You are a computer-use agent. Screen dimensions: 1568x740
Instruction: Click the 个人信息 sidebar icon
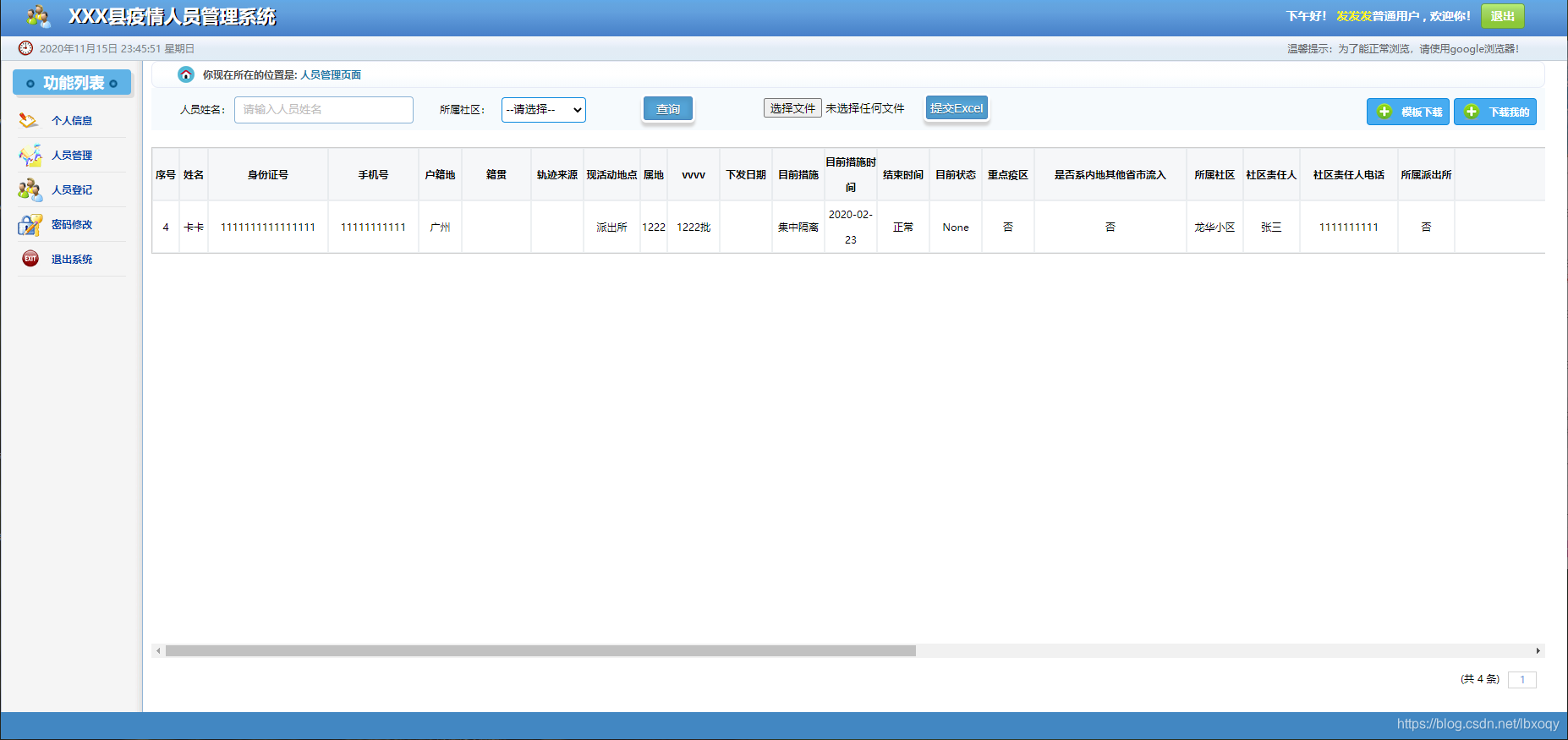click(x=29, y=120)
